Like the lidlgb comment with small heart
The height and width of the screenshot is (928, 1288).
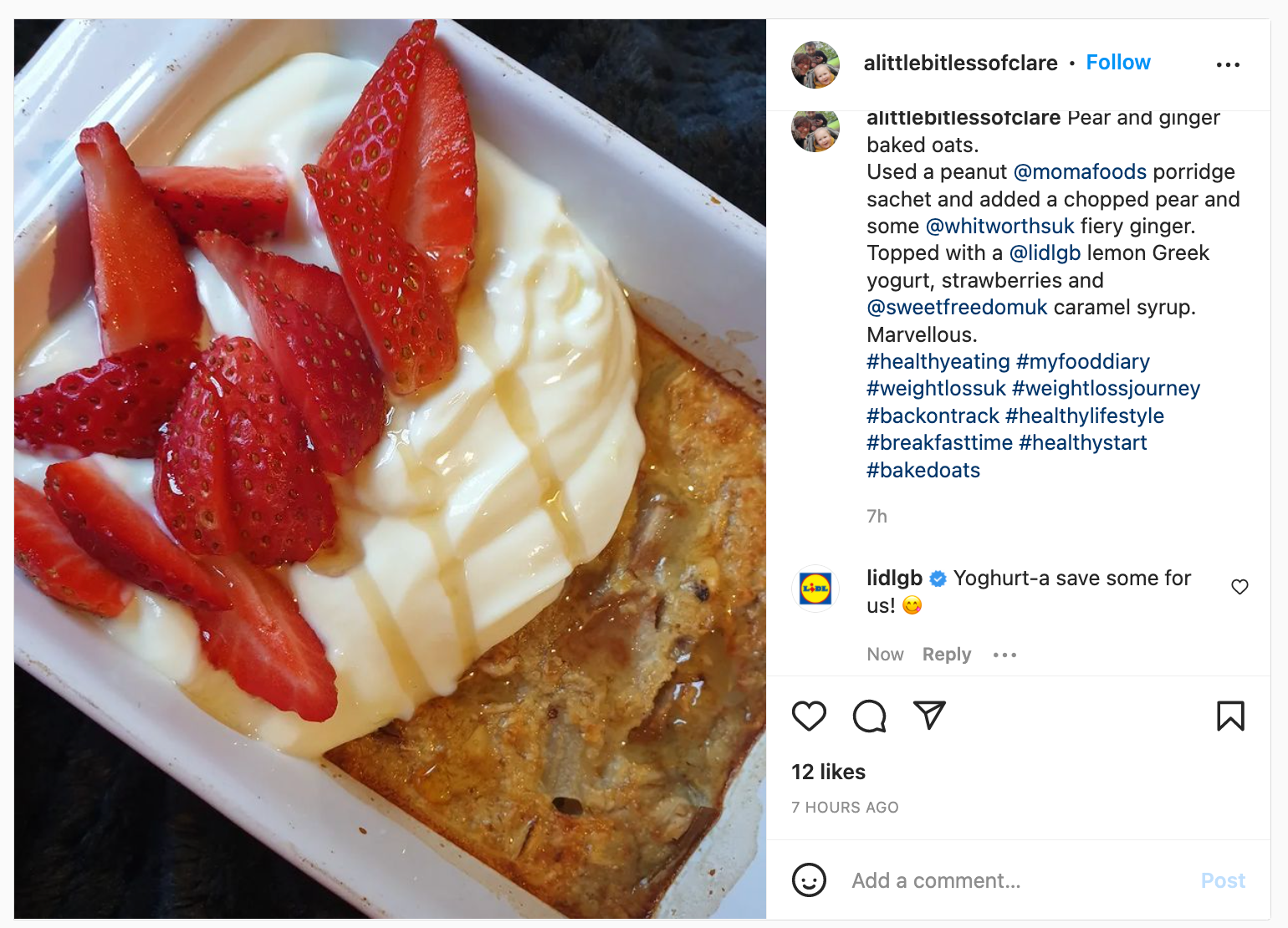click(x=1239, y=587)
